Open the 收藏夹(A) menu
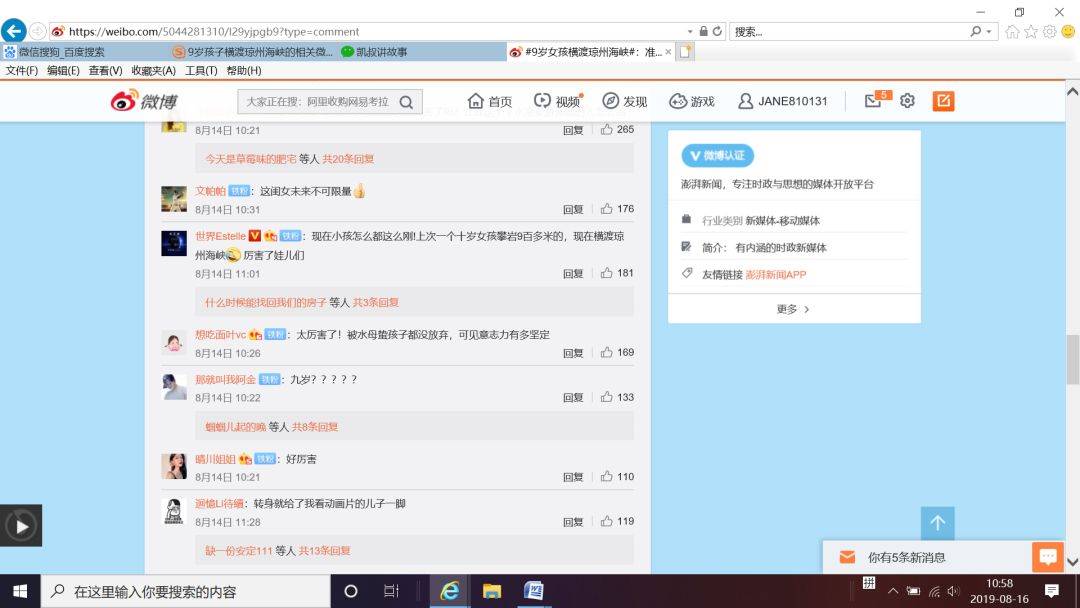Viewport: 1080px width, 608px height. pyautogui.click(x=154, y=70)
